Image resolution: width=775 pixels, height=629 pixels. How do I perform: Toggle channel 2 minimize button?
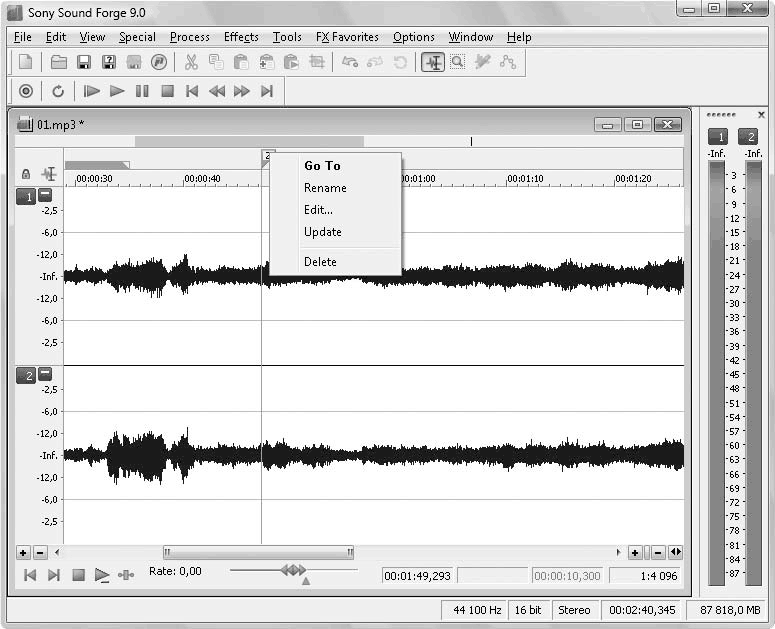(45, 374)
